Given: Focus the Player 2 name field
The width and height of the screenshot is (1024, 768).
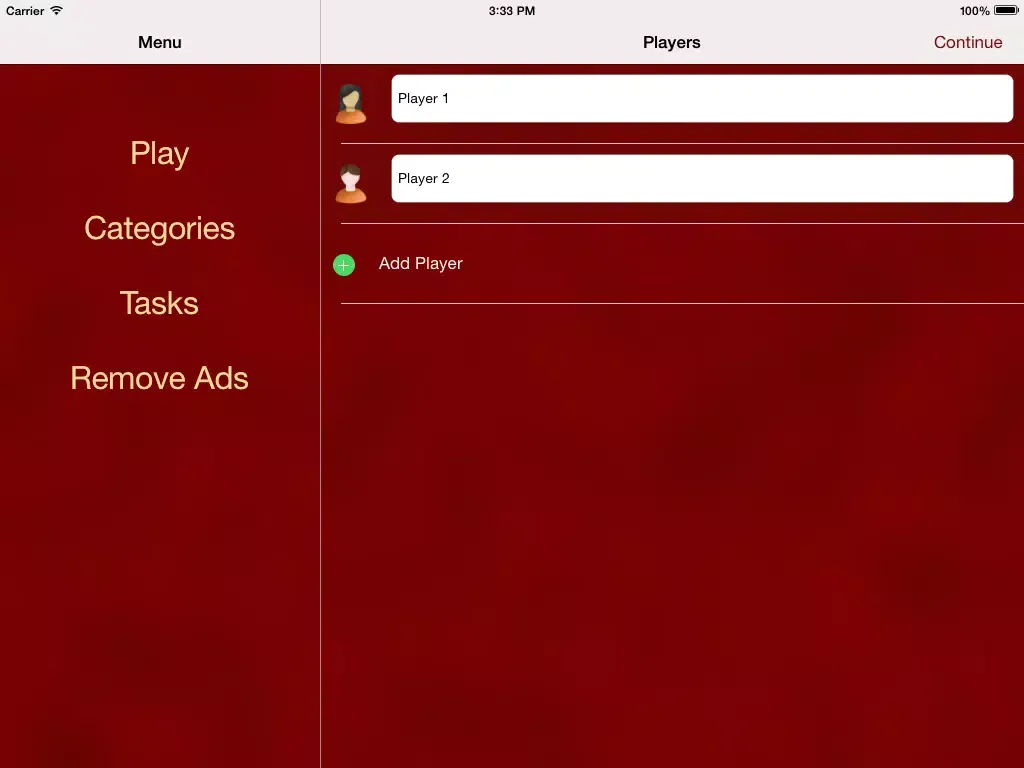Looking at the screenshot, I should coord(702,178).
